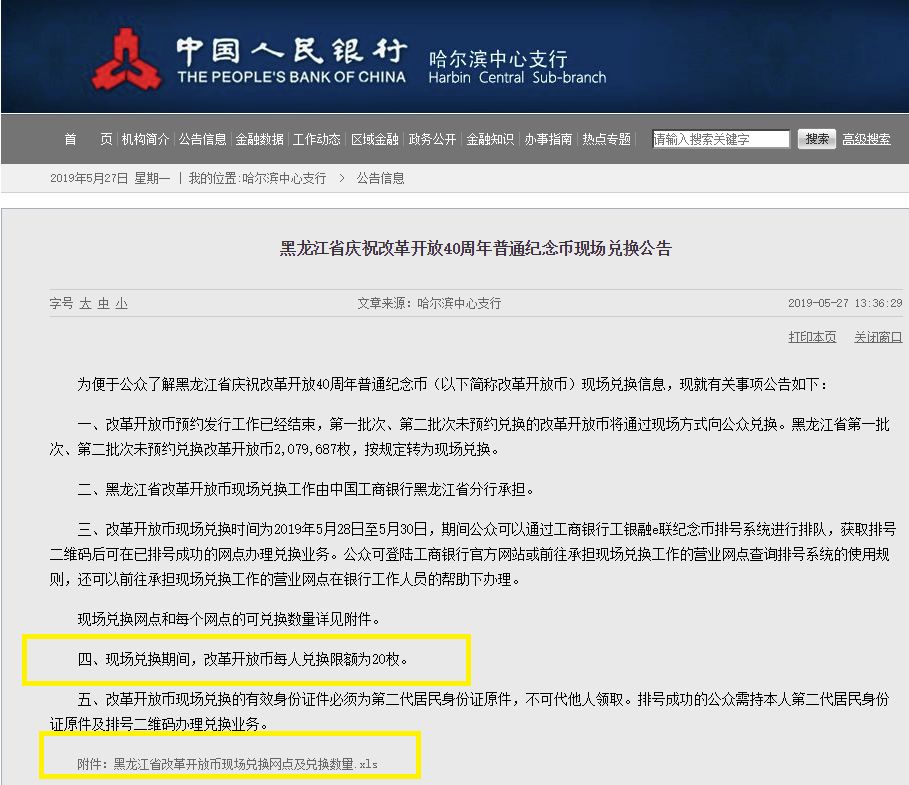Viewport: 909px width, 785px height.
Task: Set font size to 大
Action: pos(85,304)
